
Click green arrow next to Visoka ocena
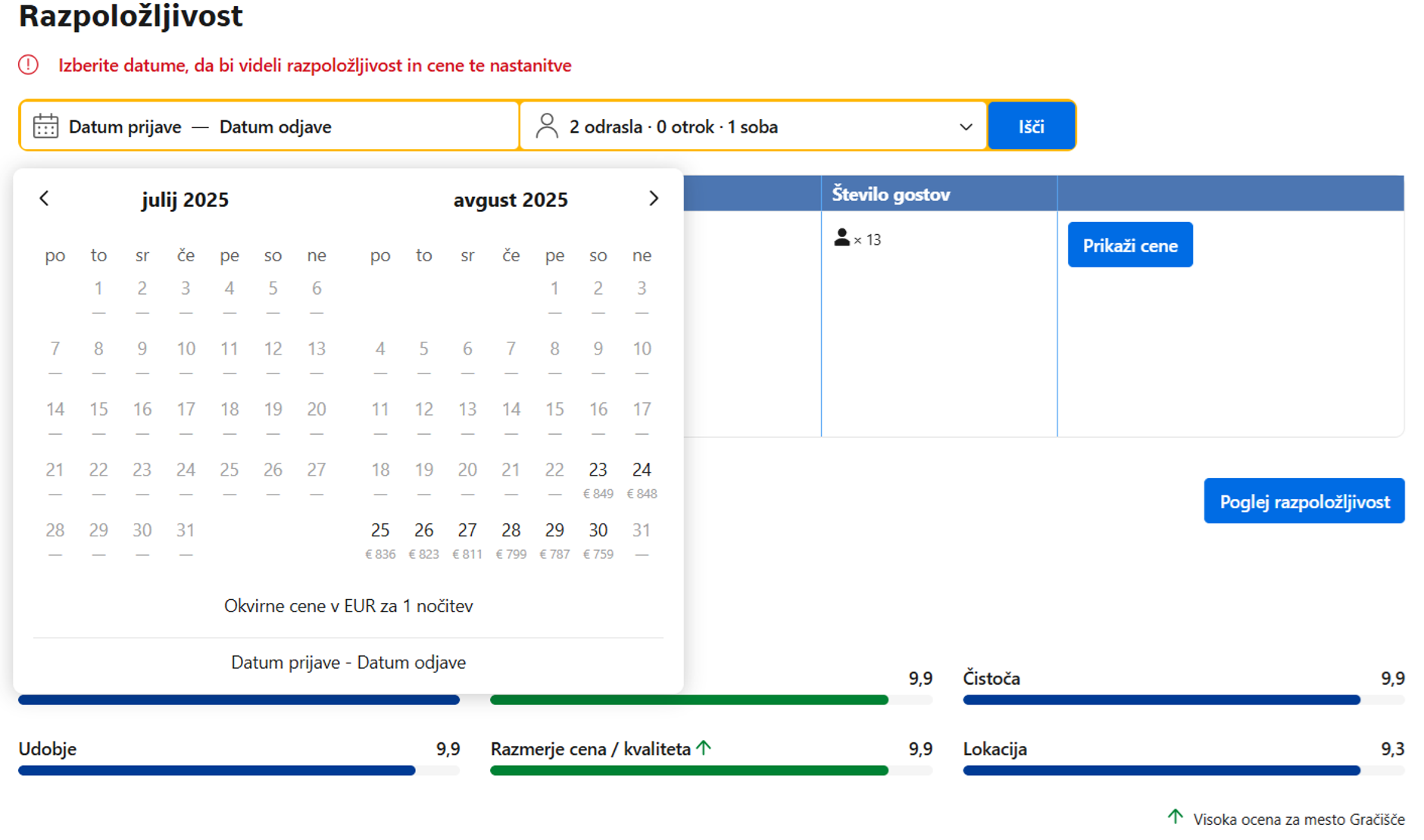tap(1175, 817)
